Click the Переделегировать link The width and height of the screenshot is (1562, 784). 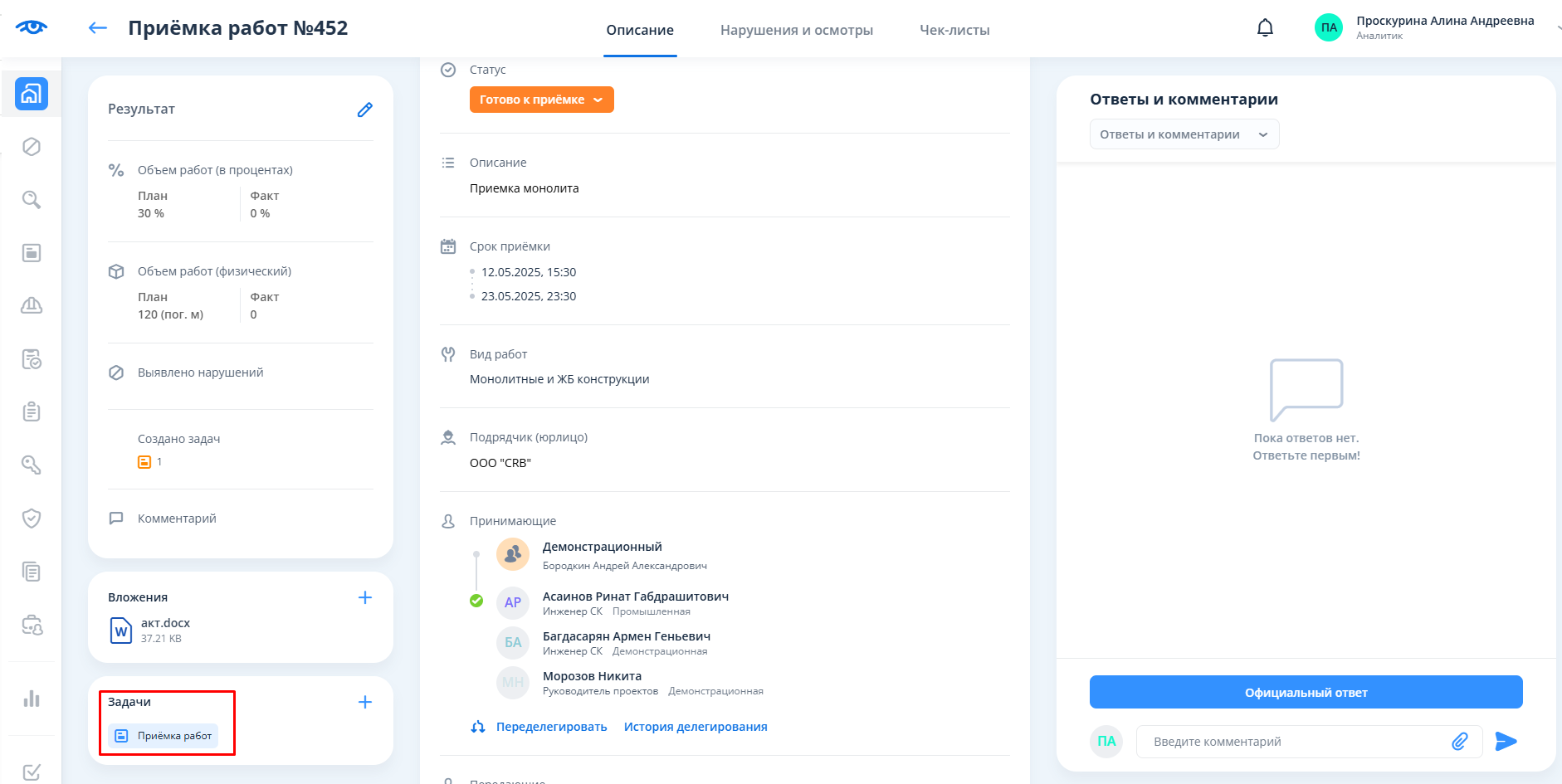pos(551,727)
